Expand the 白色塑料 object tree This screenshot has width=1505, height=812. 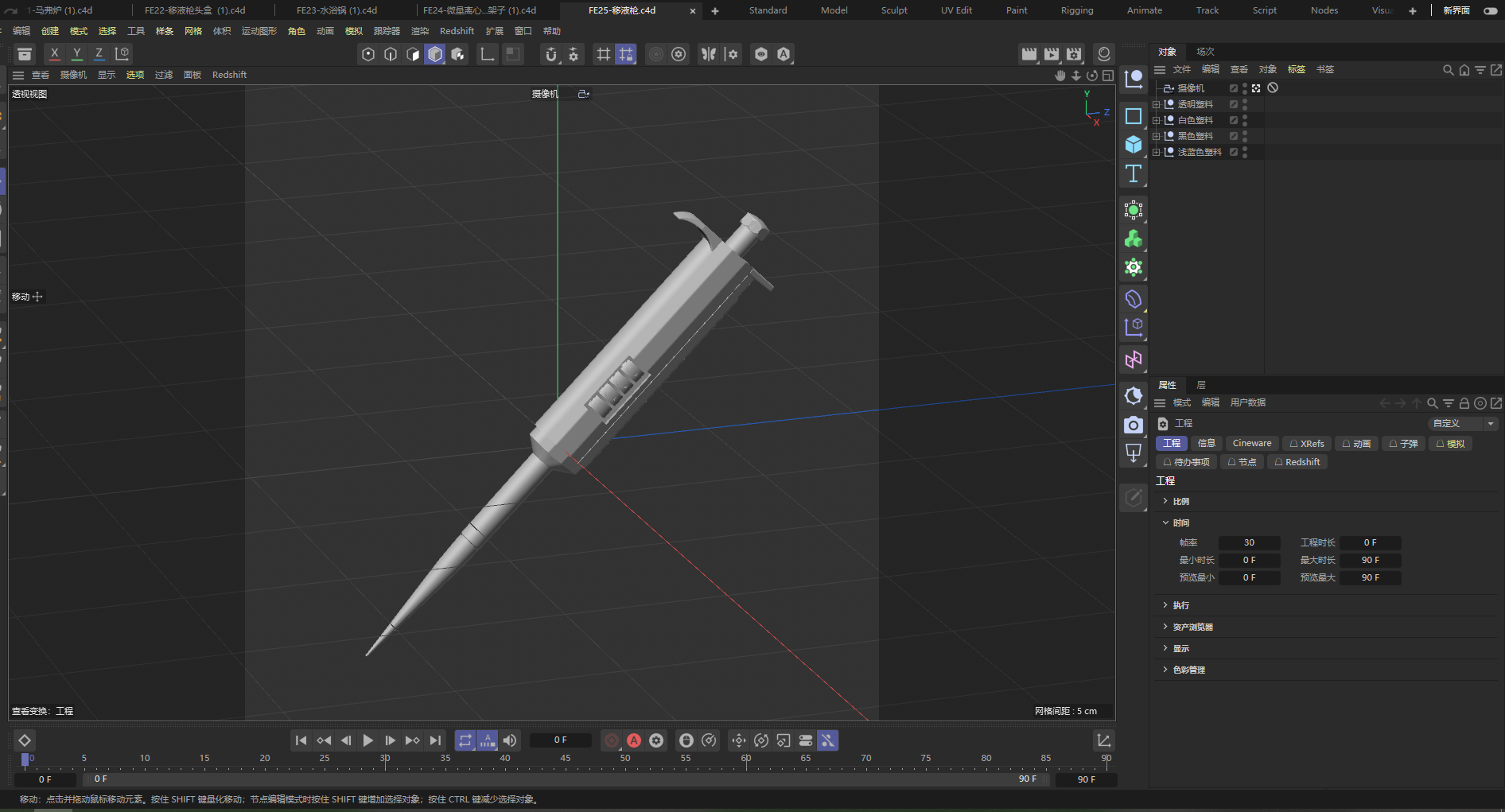tap(1156, 120)
